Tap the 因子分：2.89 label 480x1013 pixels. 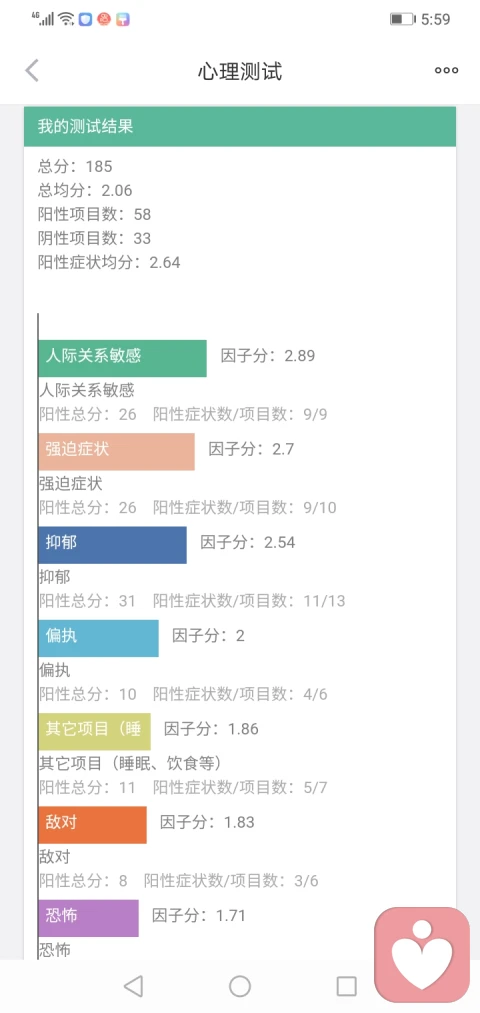point(268,356)
